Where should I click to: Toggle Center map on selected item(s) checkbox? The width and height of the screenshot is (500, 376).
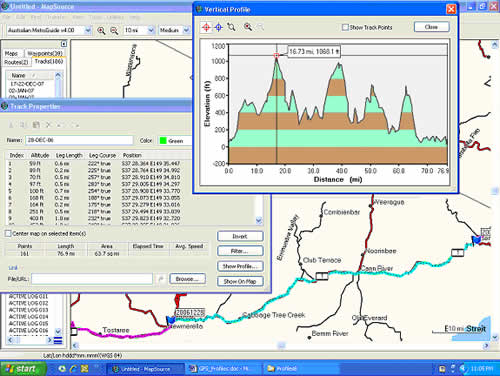pyautogui.click(x=8, y=234)
